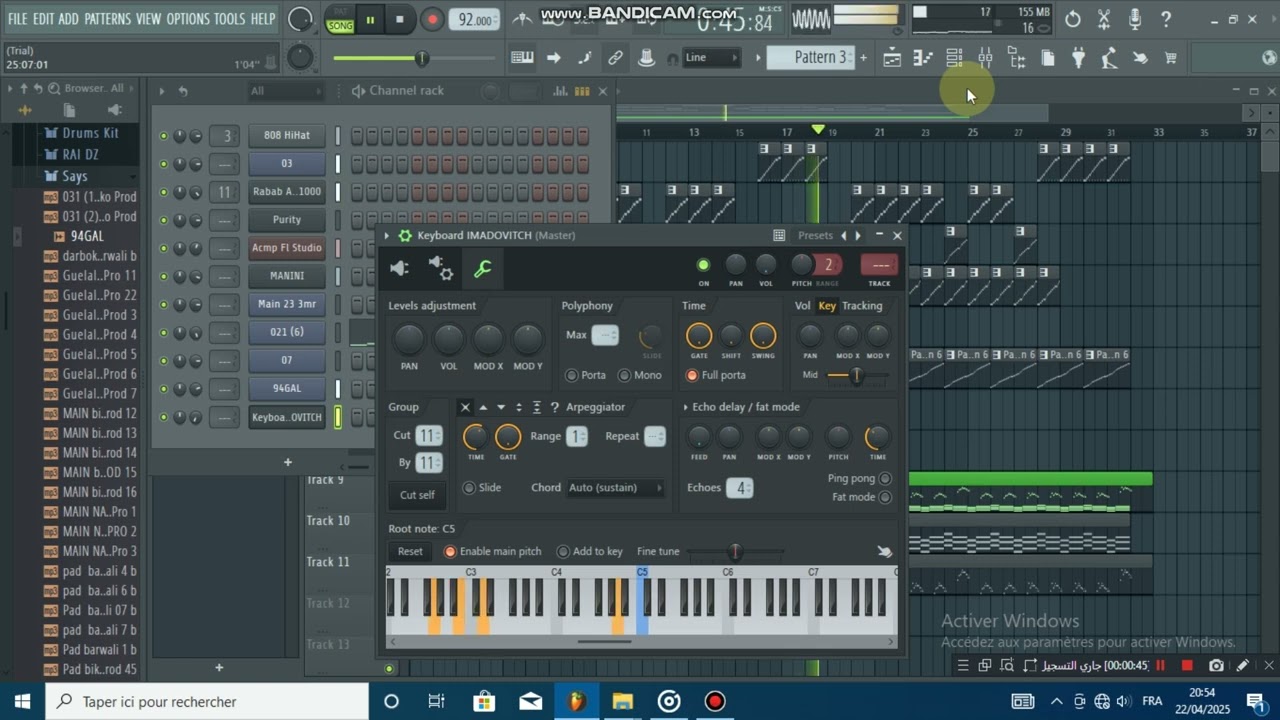1280x720 pixels.
Task: Adjust the Mid tracking slider
Action: (x=856, y=375)
